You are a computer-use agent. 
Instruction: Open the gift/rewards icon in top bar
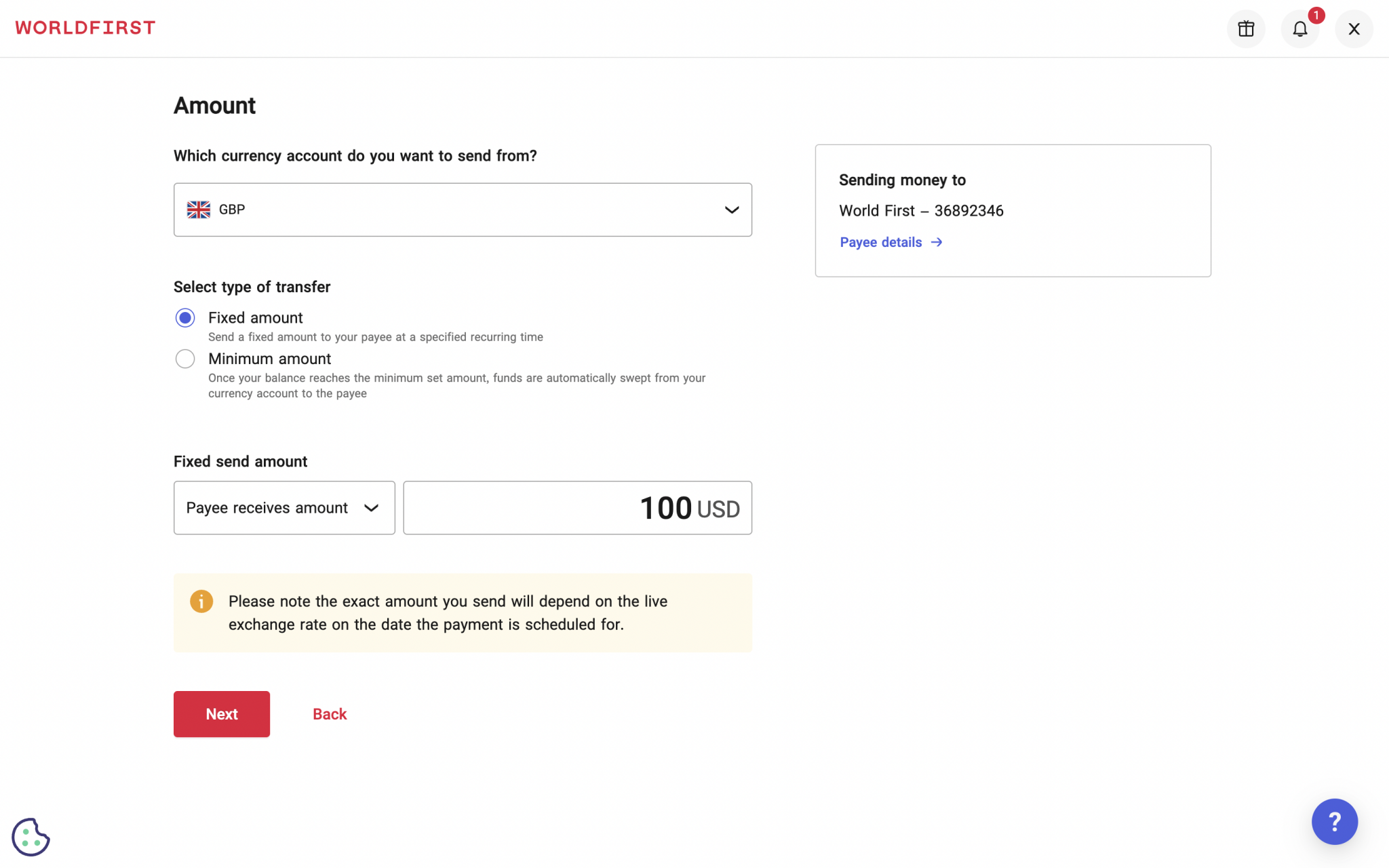click(1246, 28)
